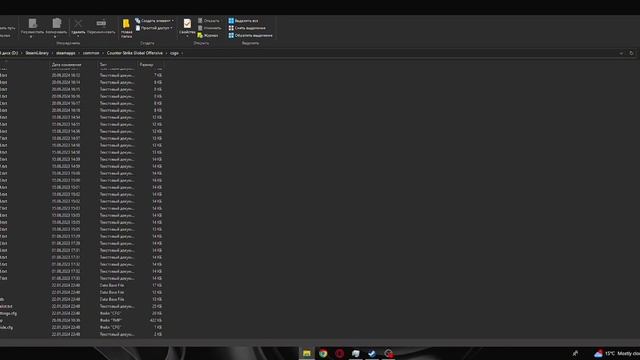640x360 pixels.
Task: Navigate to SteamLibrary in the breadcrumb
Action: click(37, 53)
